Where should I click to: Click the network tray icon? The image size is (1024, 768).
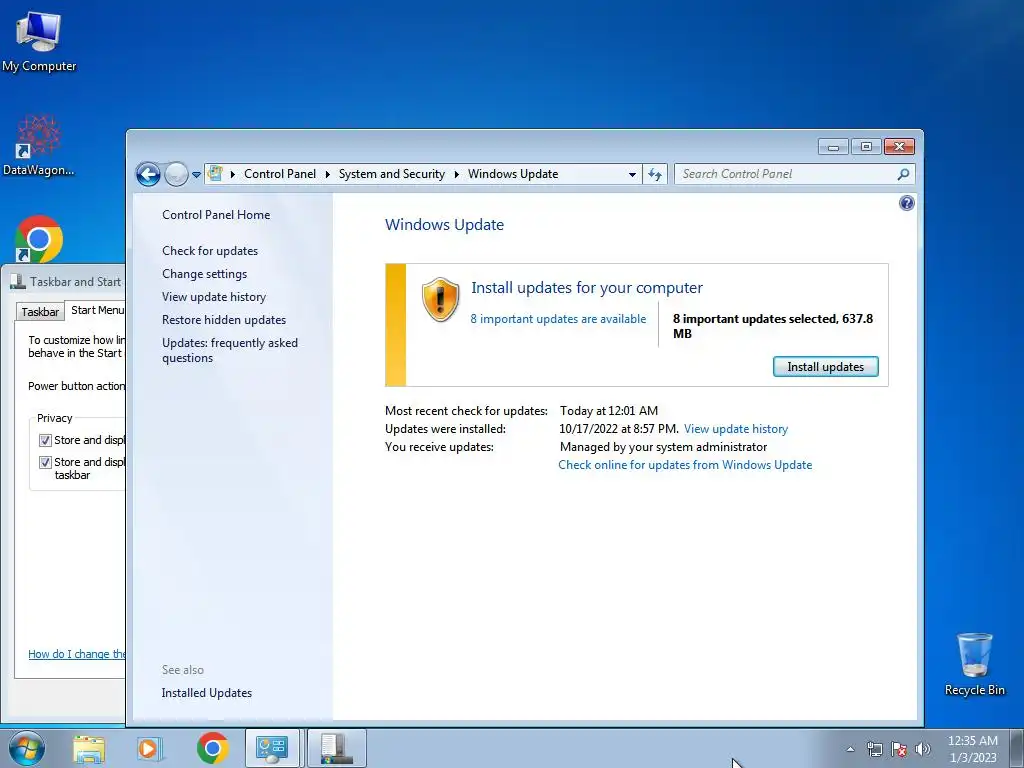tap(874, 749)
